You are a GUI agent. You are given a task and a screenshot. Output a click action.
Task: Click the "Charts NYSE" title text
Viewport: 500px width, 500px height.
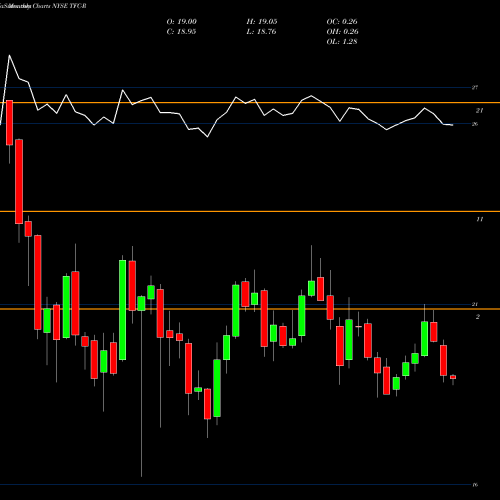[50, 6]
